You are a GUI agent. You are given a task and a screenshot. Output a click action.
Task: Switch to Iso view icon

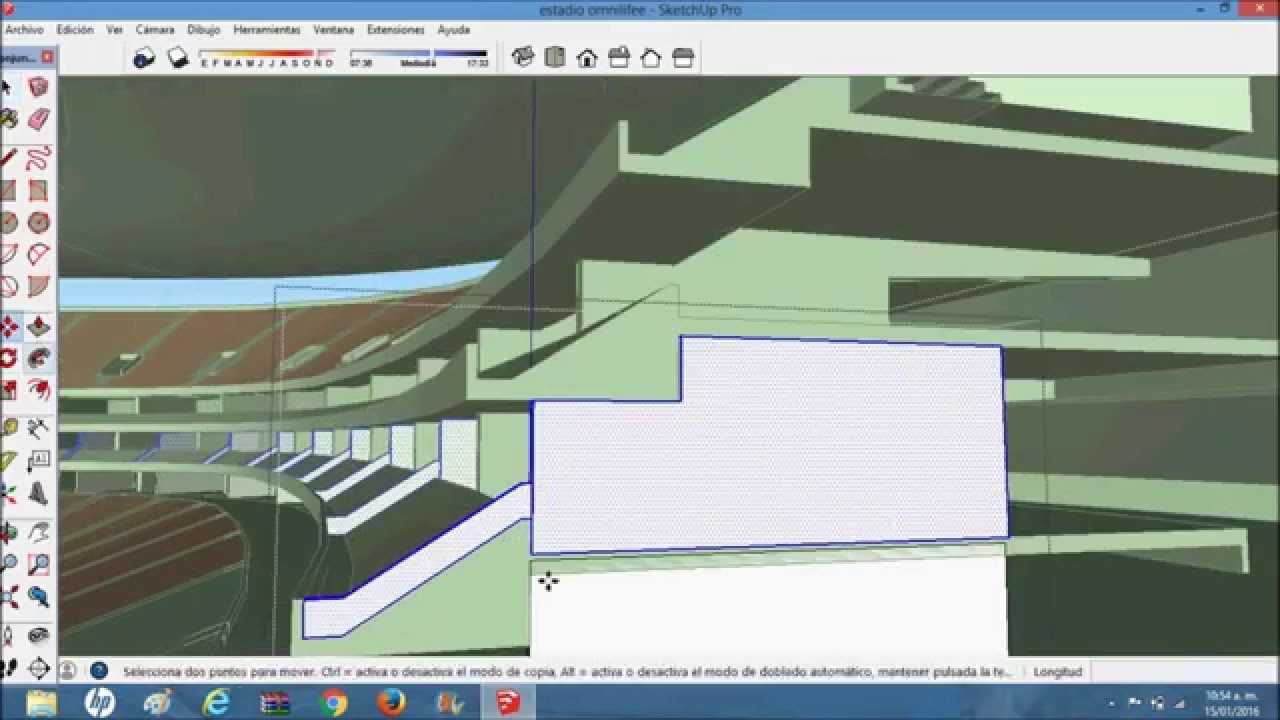click(523, 58)
